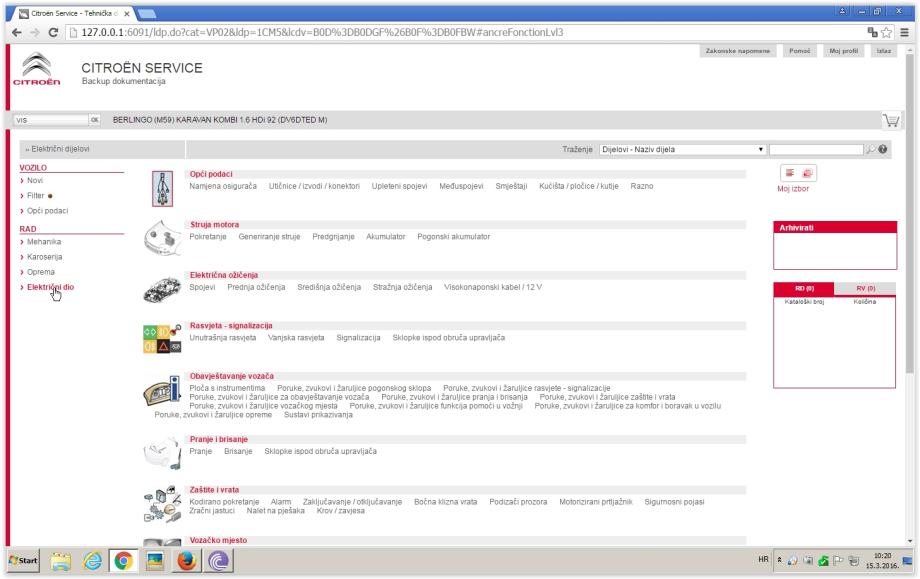The height and width of the screenshot is (579, 920).
Task: Open the Moj profil top menu
Action: pos(842,51)
